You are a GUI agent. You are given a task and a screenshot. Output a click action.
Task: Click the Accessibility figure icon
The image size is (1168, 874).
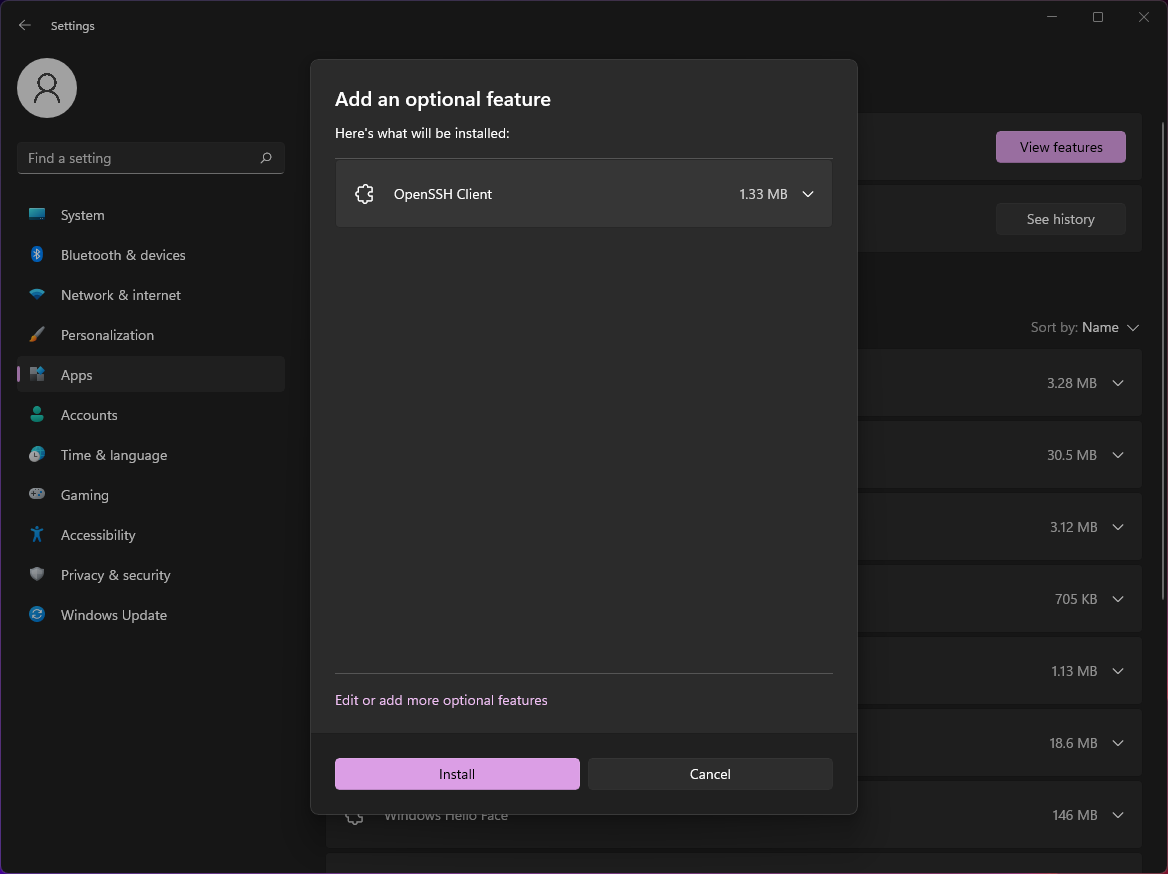pos(36,534)
